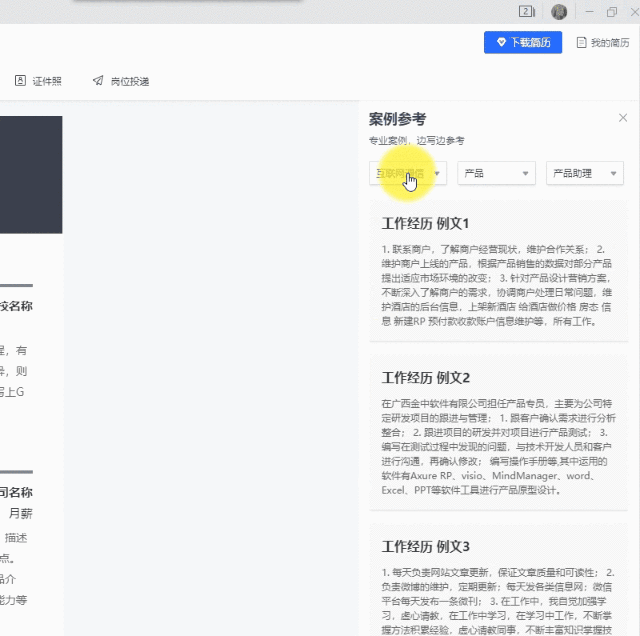This screenshot has width=640, height=636.
Task: Click the 例文2 paragraph about 广西金中软件
Action: (498, 447)
